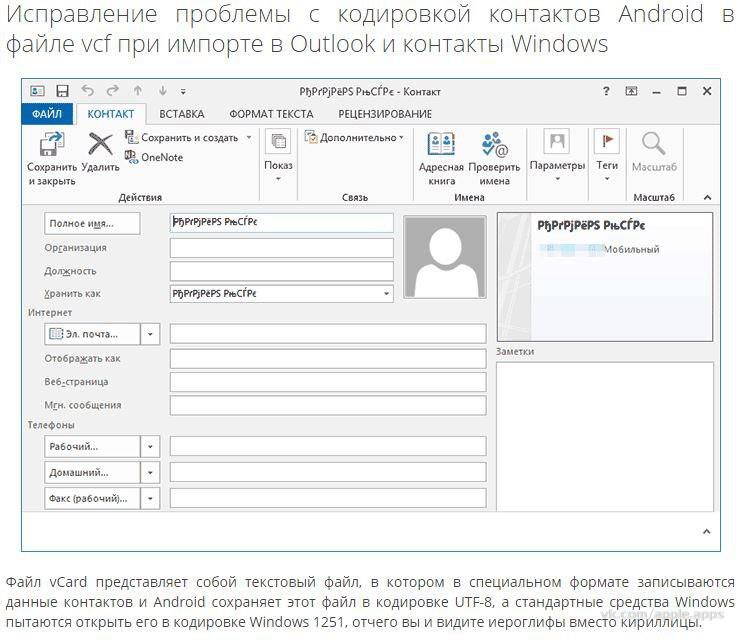The height and width of the screenshot is (640, 744).
Task: Click the Должность input field
Action: pyautogui.click(x=281, y=271)
